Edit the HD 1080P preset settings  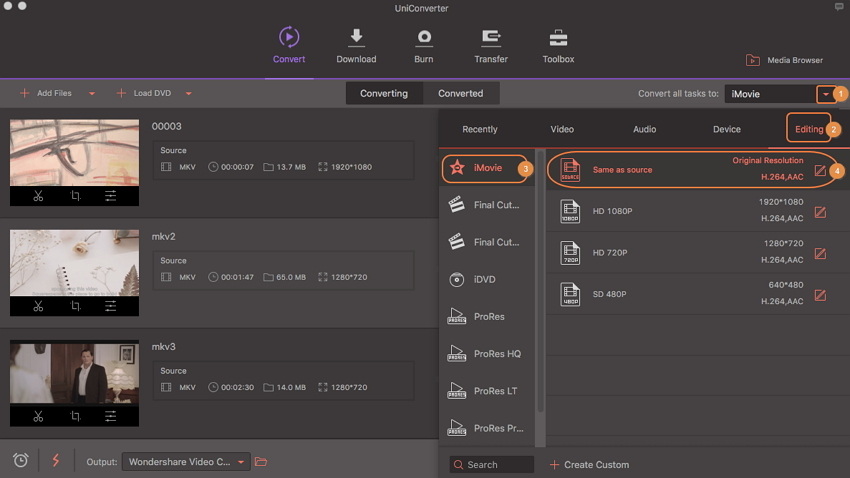pos(820,212)
